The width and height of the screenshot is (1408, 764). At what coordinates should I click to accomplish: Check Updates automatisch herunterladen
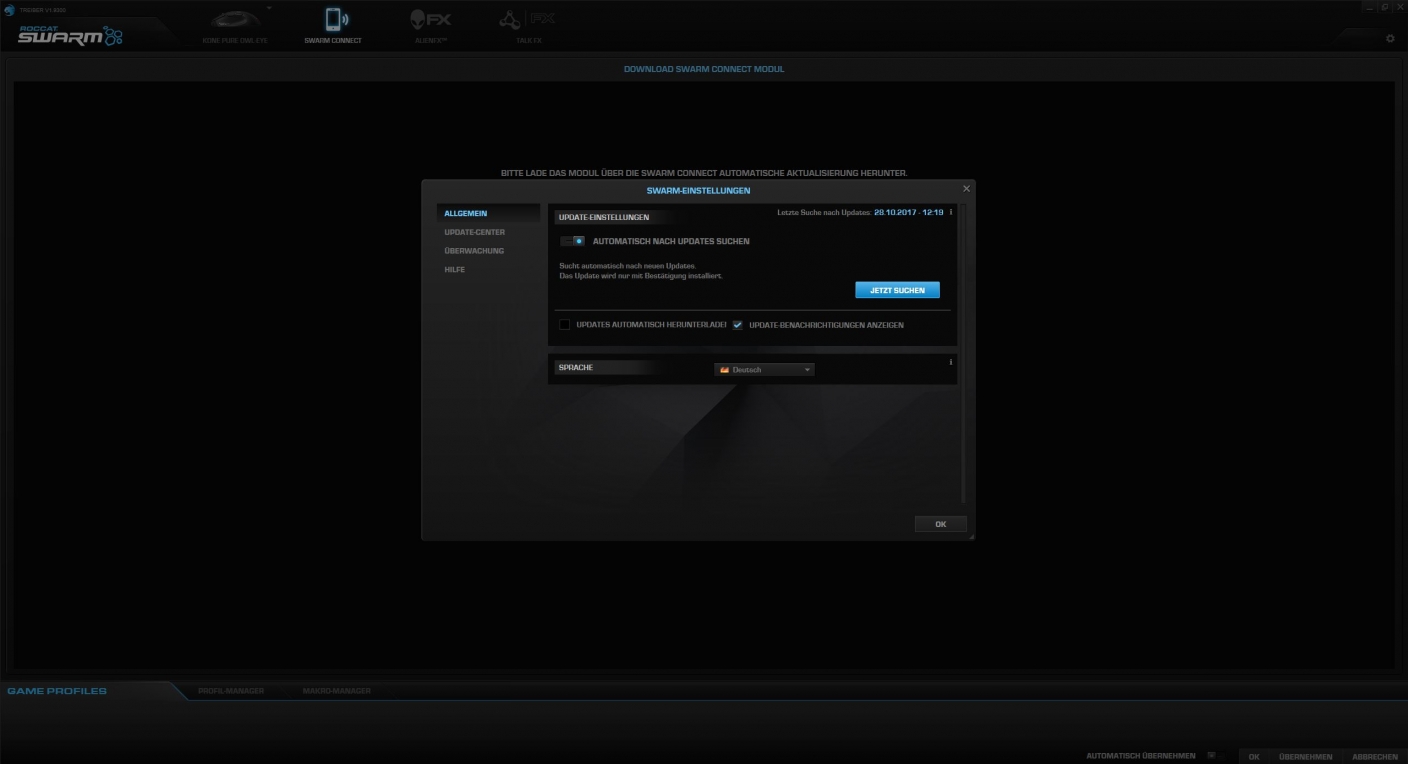565,325
